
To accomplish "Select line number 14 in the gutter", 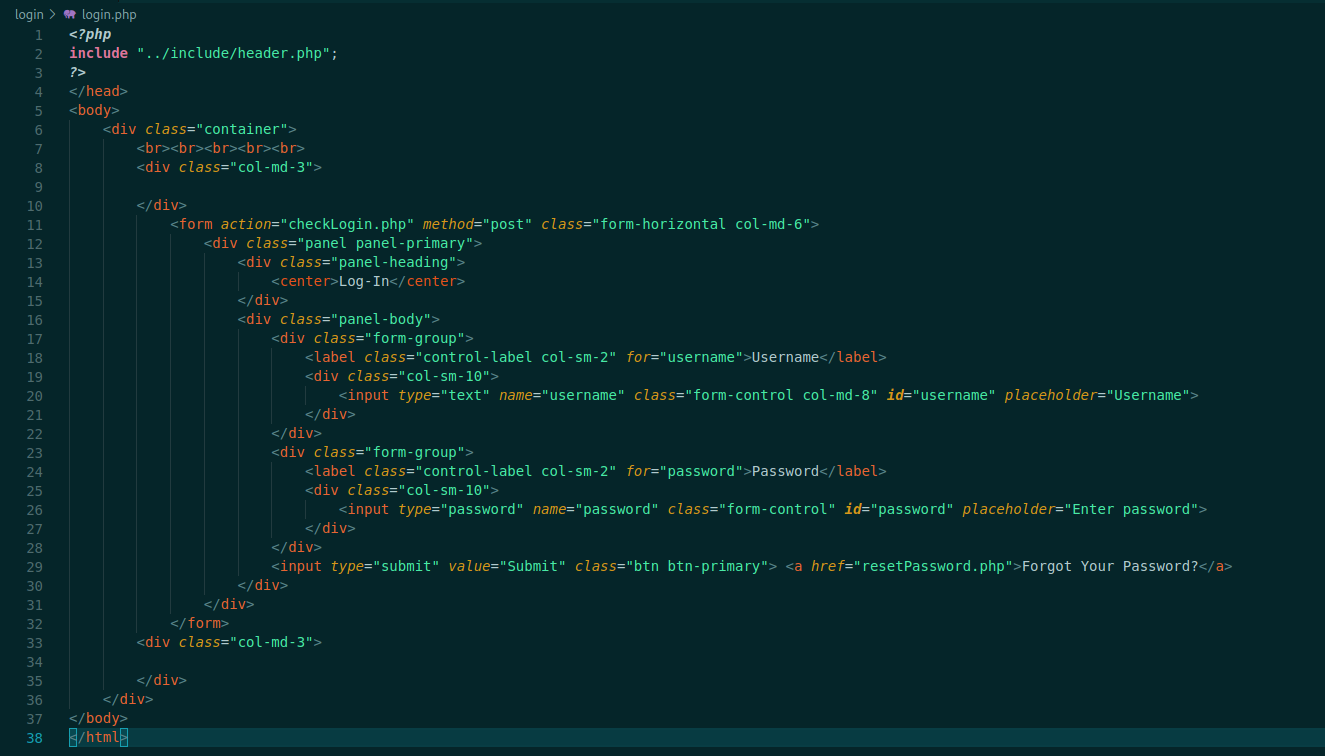I will pyautogui.click(x=35, y=281).
